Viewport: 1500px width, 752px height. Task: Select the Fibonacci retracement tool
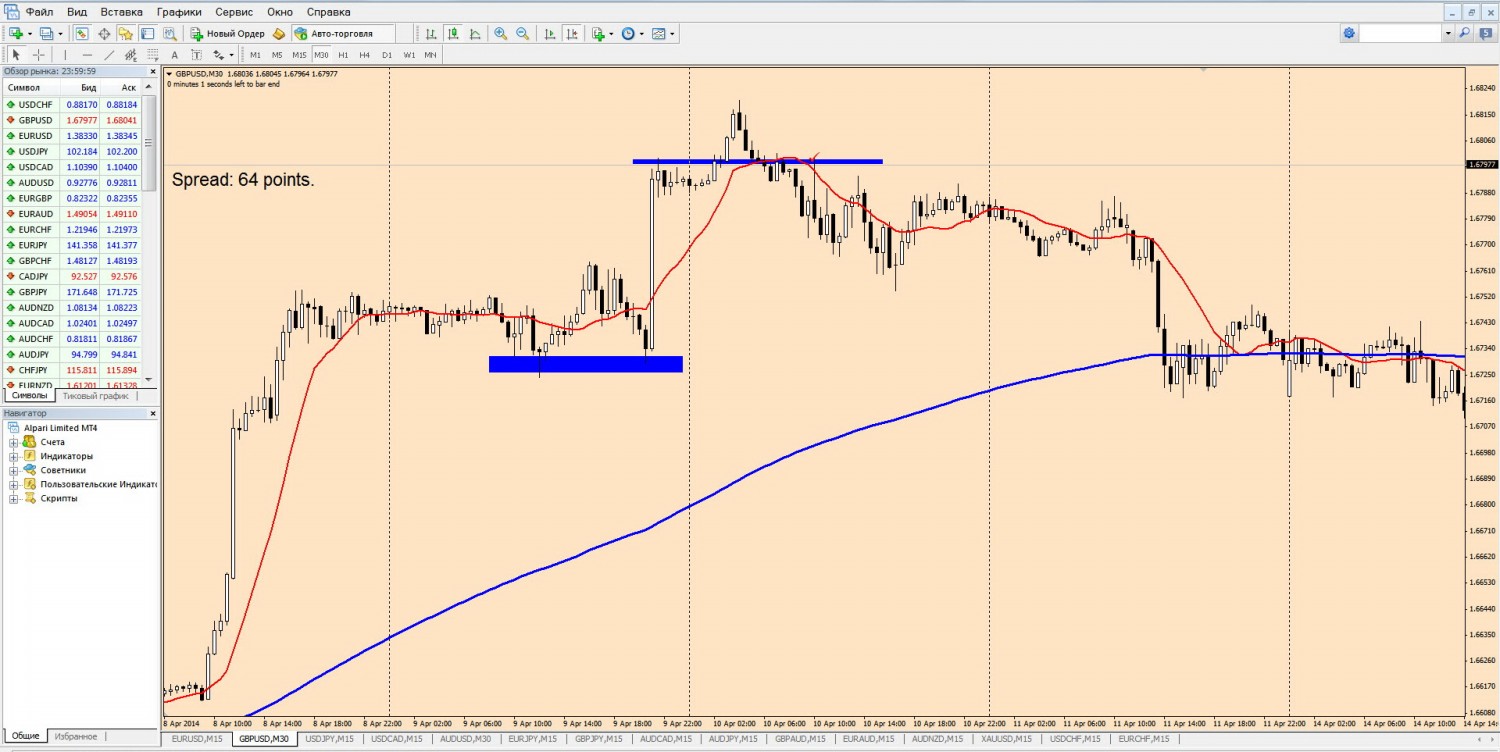[153, 55]
